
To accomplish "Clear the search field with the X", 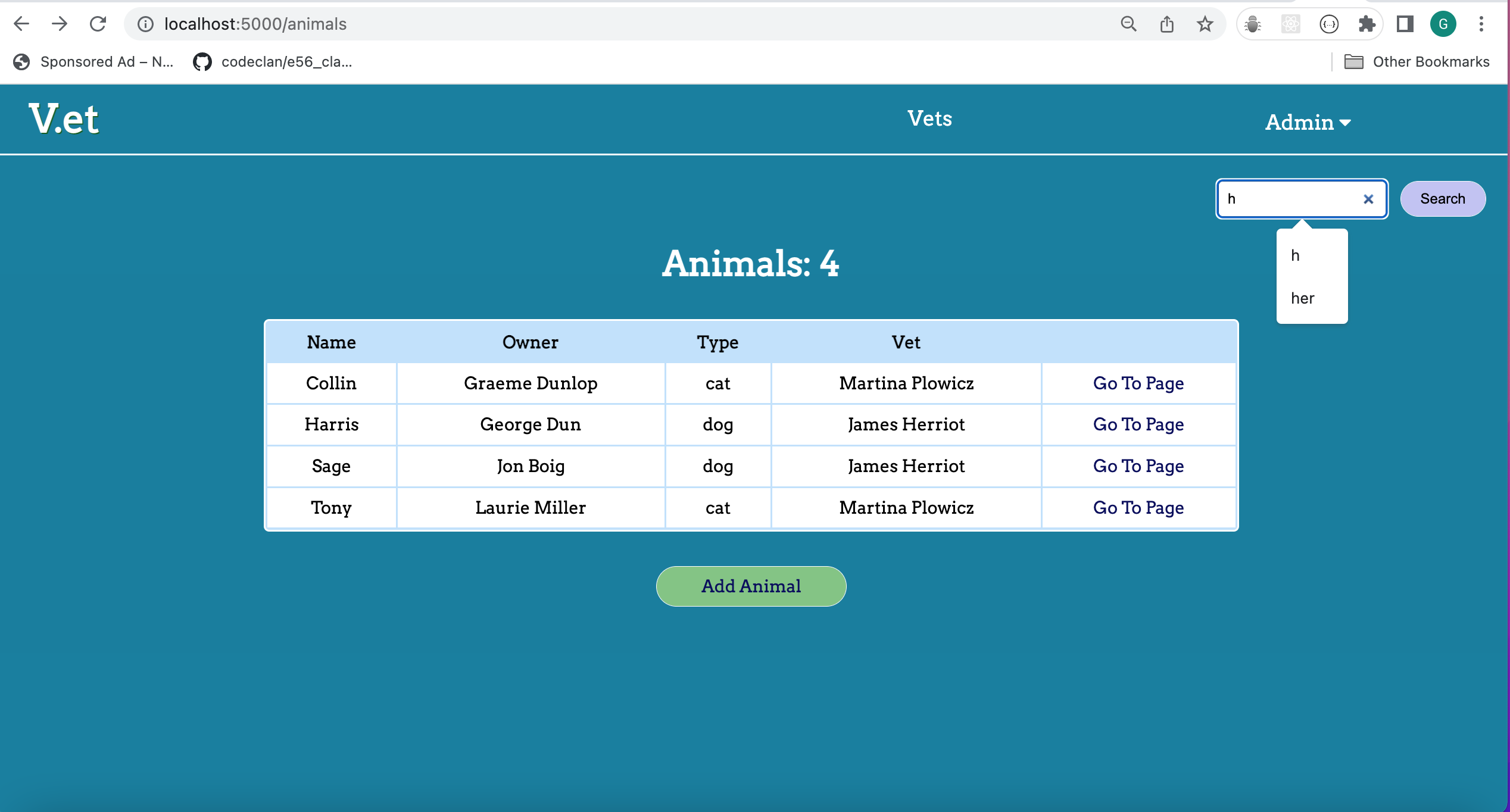I will pos(1368,199).
